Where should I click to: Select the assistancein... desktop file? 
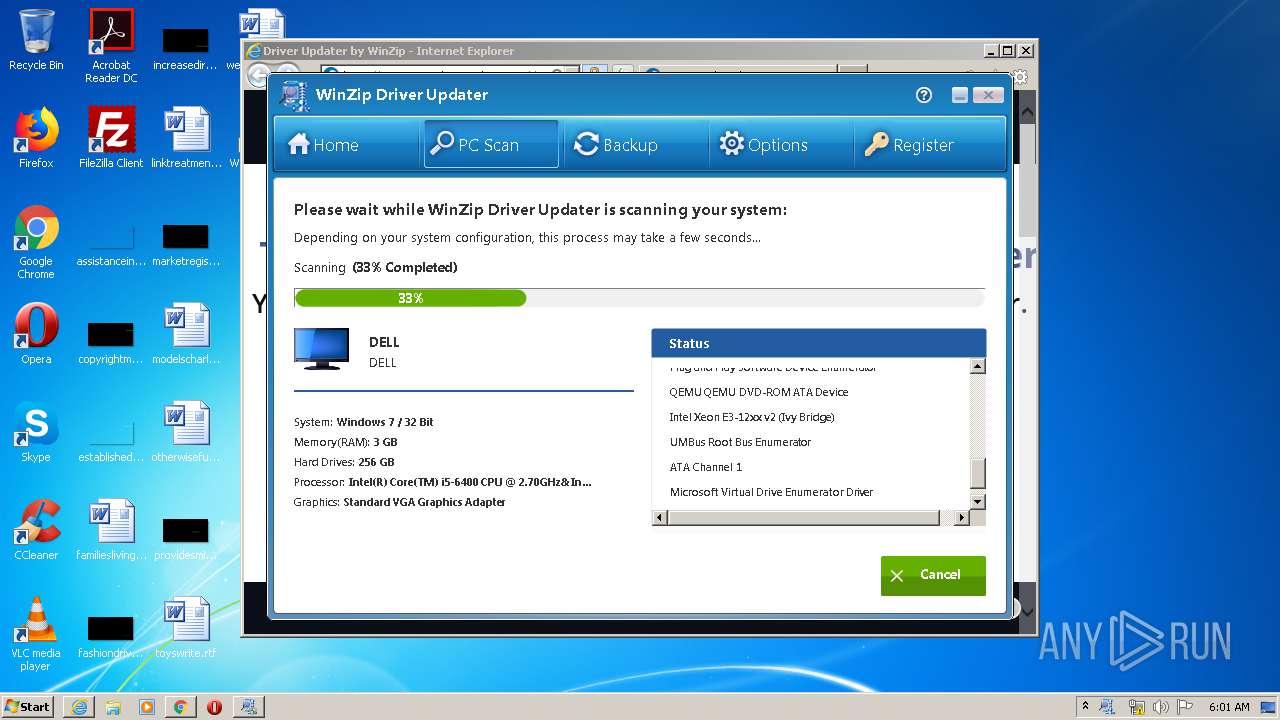click(111, 243)
